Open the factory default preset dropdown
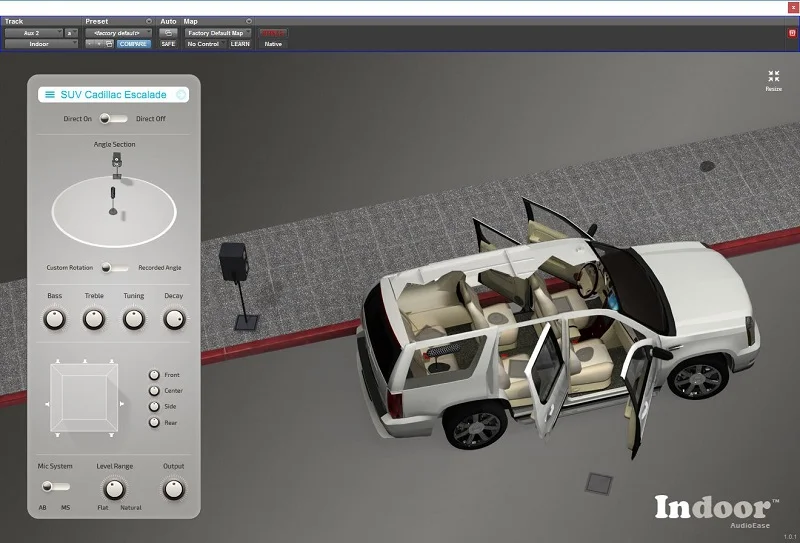Screen dimensions: 800x543 [x=118, y=33]
